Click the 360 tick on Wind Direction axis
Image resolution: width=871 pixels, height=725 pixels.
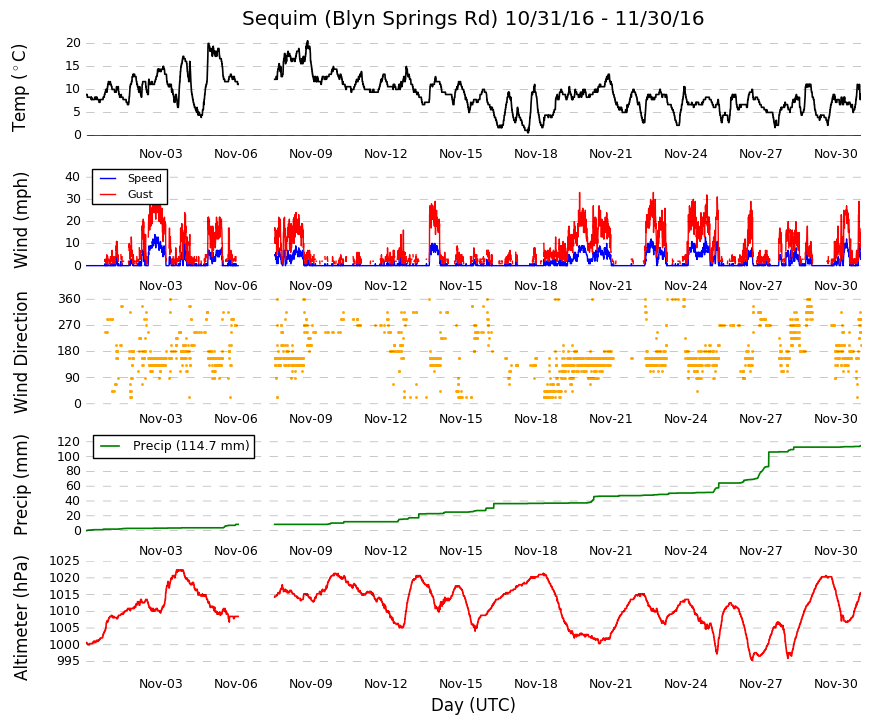69,299
